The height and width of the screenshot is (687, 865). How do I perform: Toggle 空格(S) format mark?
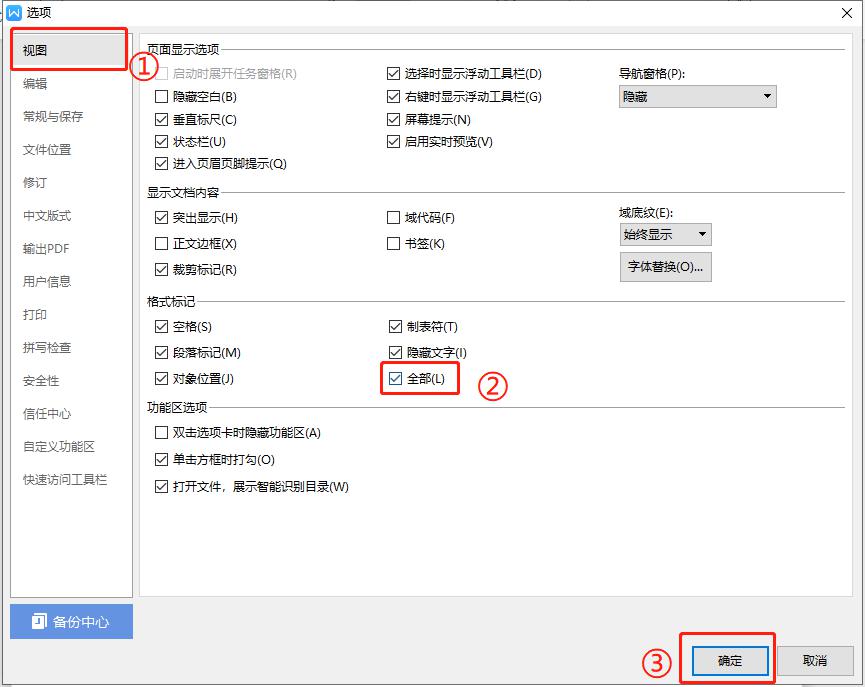click(161, 327)
